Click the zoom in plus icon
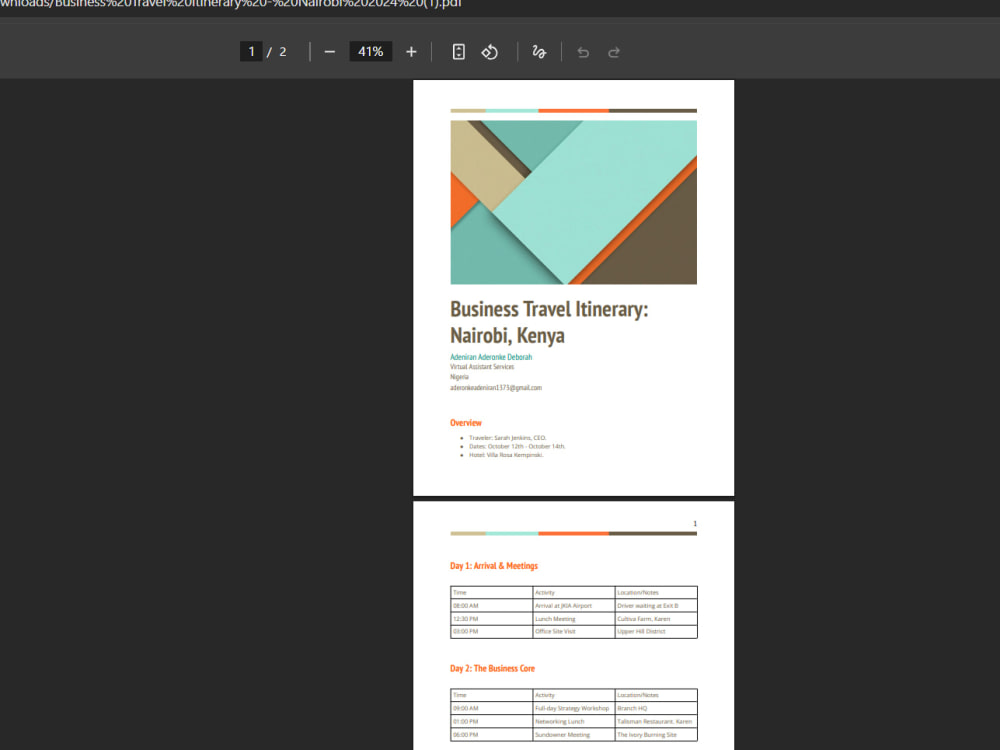 pos(411,52)
